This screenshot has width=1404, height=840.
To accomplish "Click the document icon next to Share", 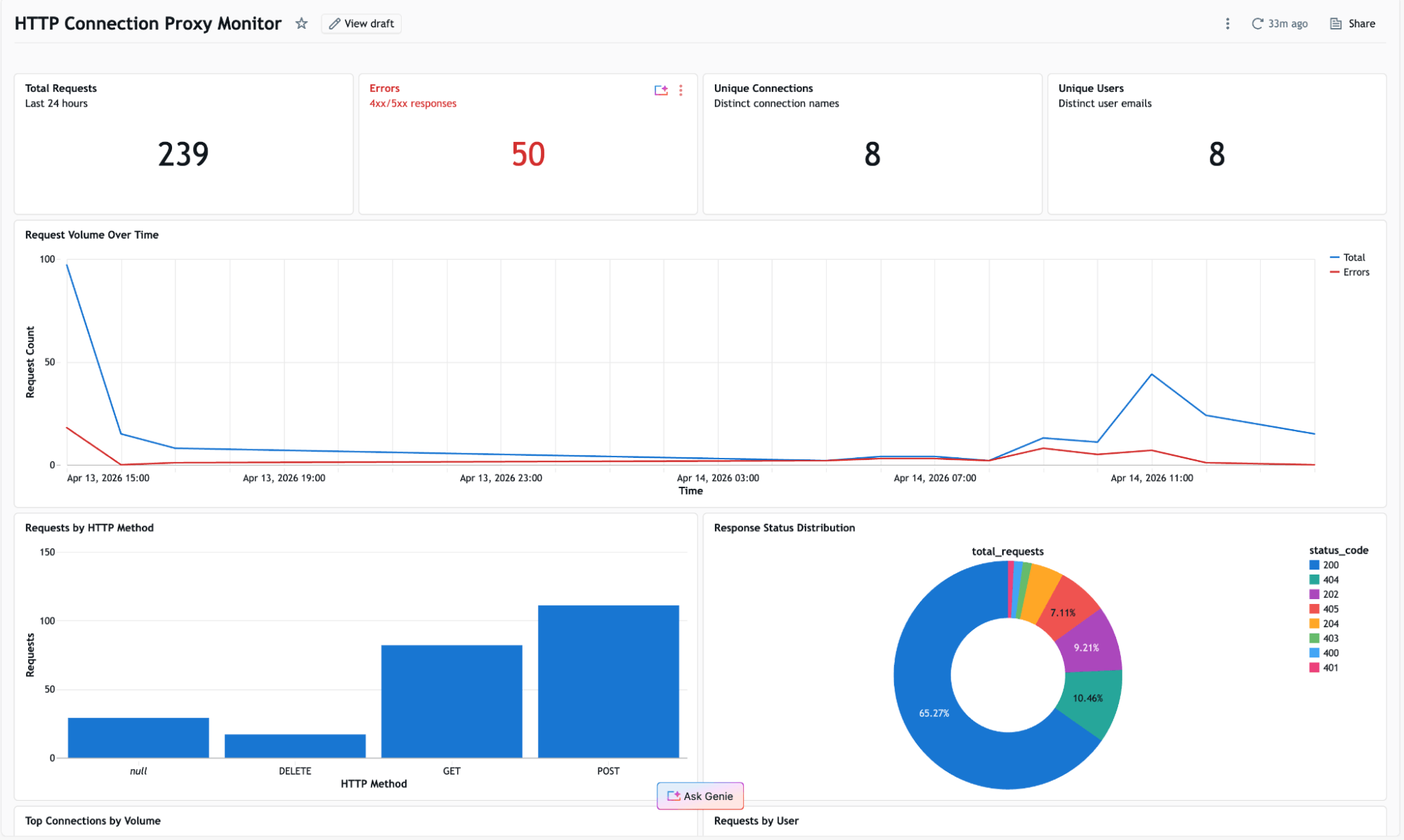I will pos(1334,22).
